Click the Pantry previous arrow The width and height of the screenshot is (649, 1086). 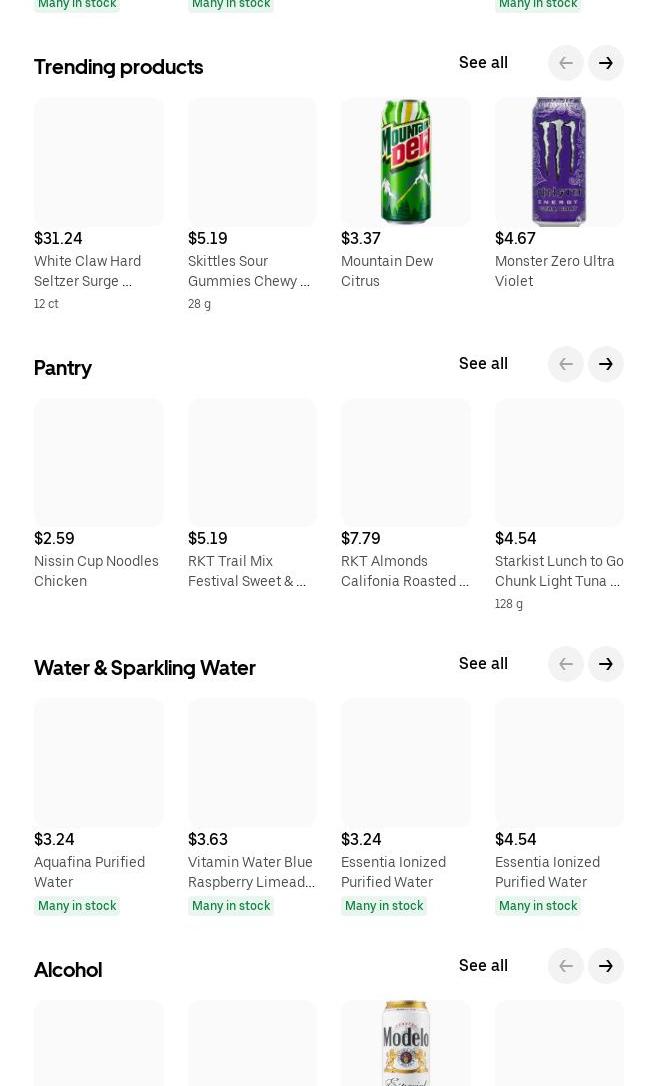click(x=565, y=364)
